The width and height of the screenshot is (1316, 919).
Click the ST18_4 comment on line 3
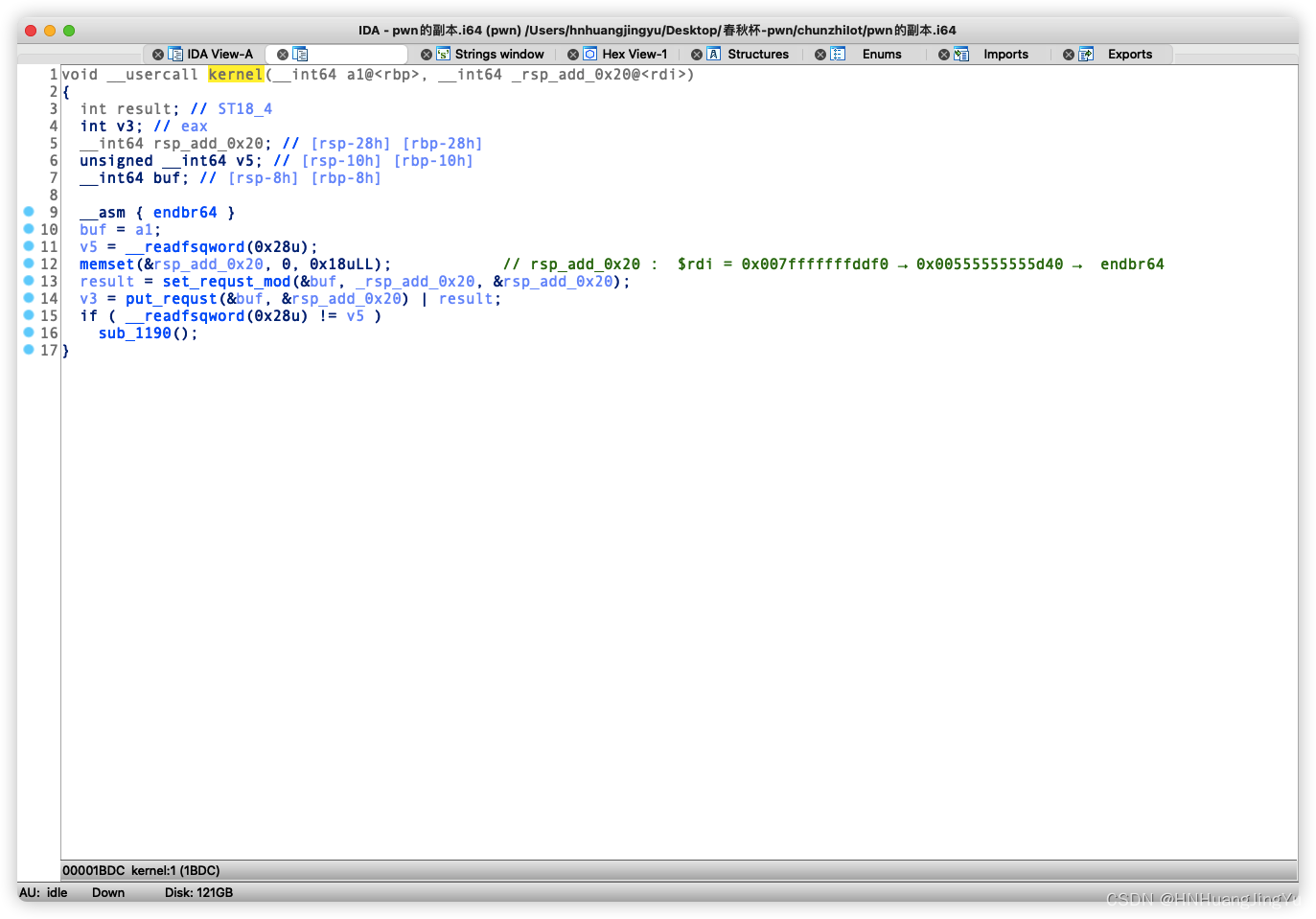[244, 109]
